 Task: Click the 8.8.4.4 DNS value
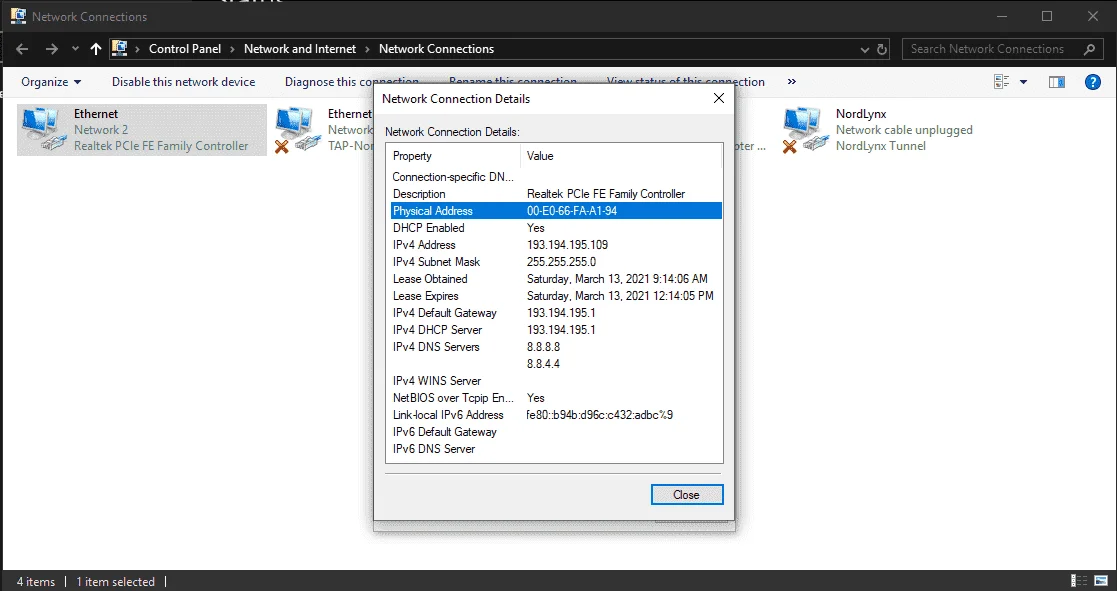543,364
